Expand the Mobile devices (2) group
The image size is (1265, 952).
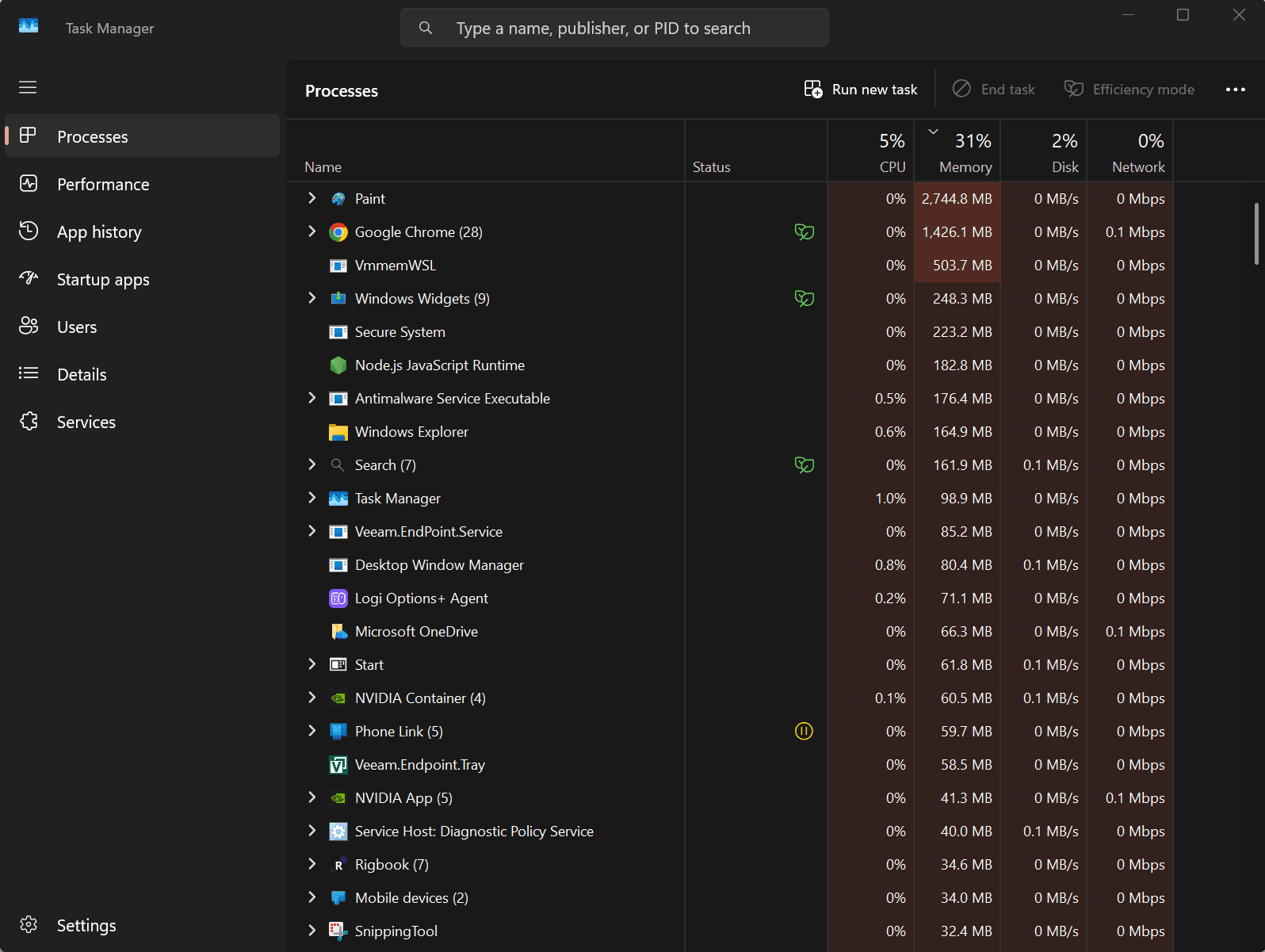(311, 897)
